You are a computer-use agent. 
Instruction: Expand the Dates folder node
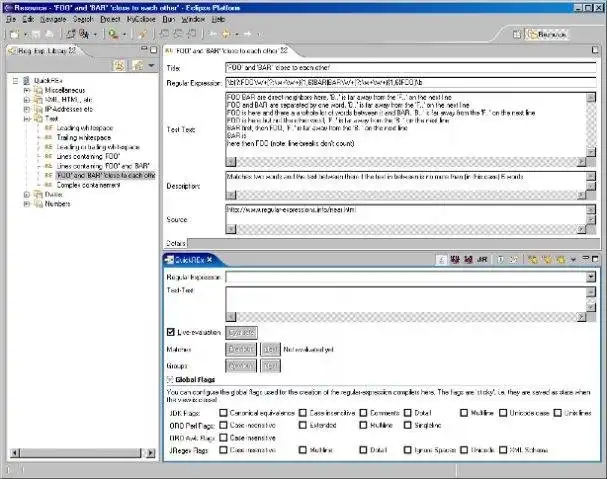tap(26, 194)
